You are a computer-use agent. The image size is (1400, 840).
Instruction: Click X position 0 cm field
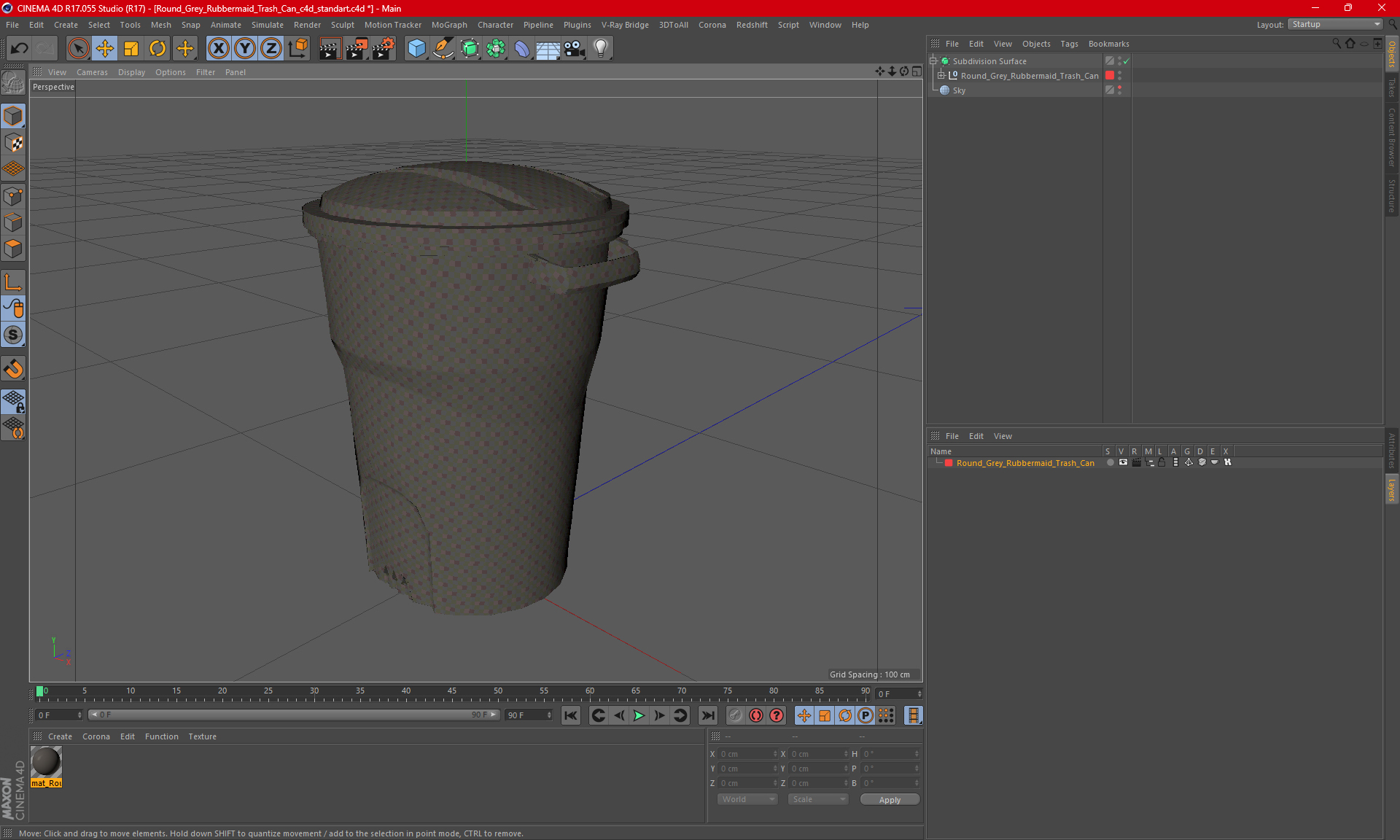(748, 754)
